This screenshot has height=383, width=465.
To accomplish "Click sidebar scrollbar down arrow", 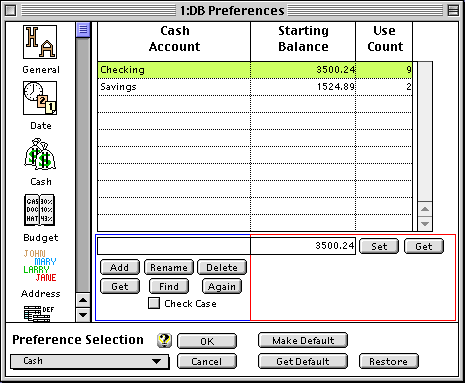I will pyautogui.click(x=83, y=315).
